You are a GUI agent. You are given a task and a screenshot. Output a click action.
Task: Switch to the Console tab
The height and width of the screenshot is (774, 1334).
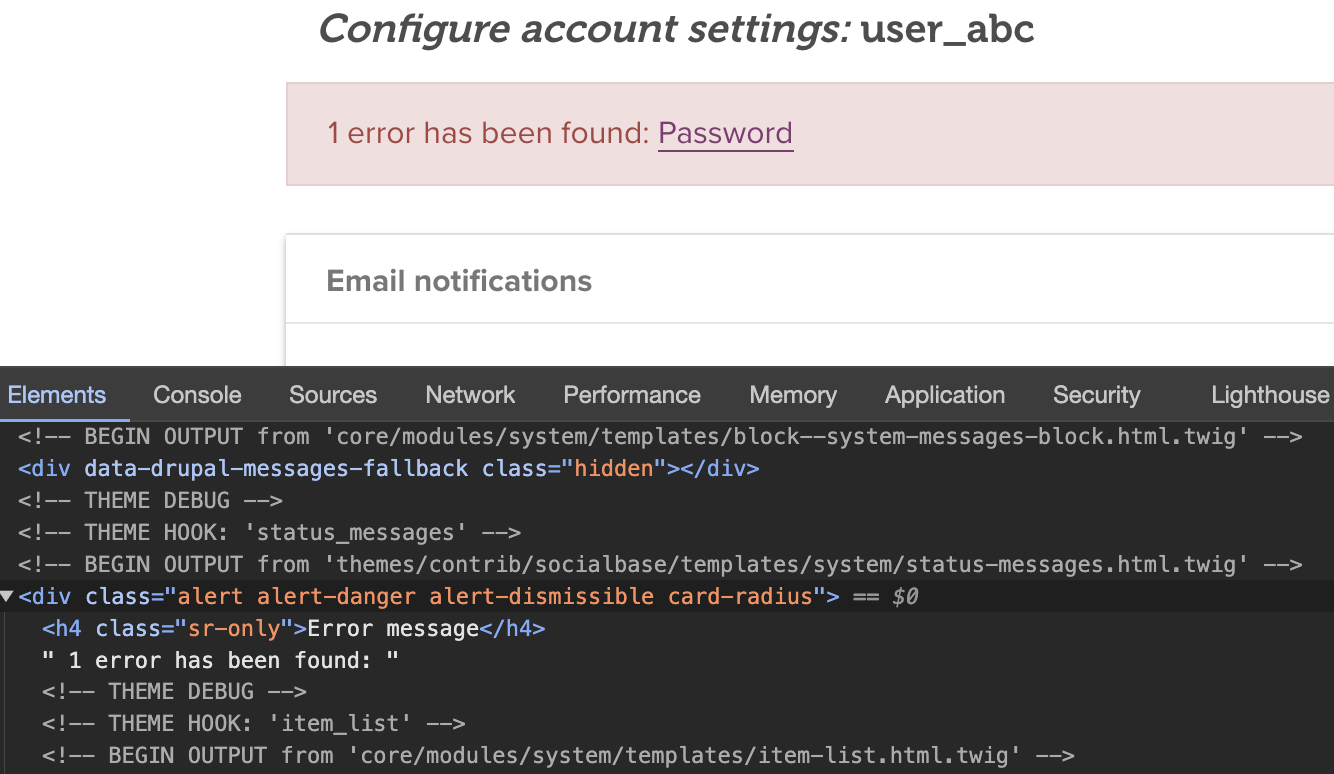click(197, 395)
